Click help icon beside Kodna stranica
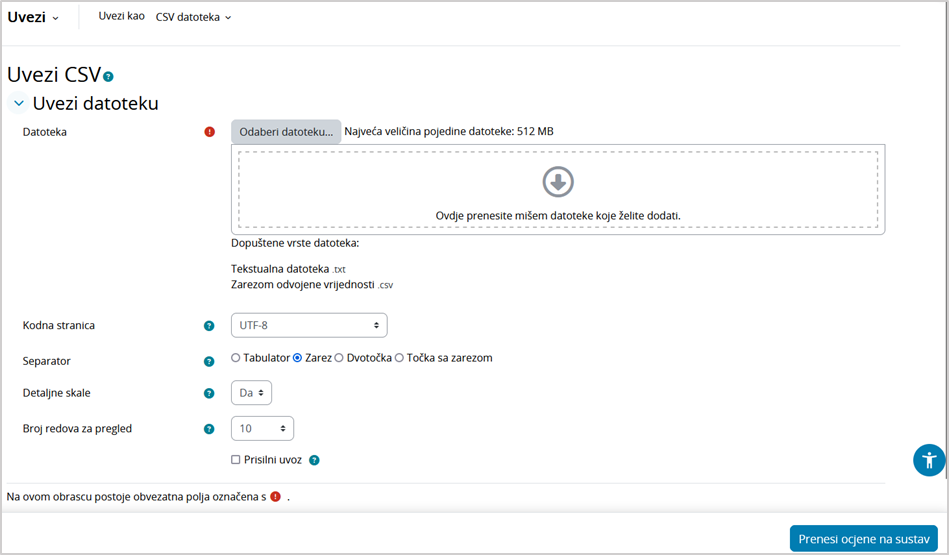Viewport: 949px width, 555px height. [209, 326]
